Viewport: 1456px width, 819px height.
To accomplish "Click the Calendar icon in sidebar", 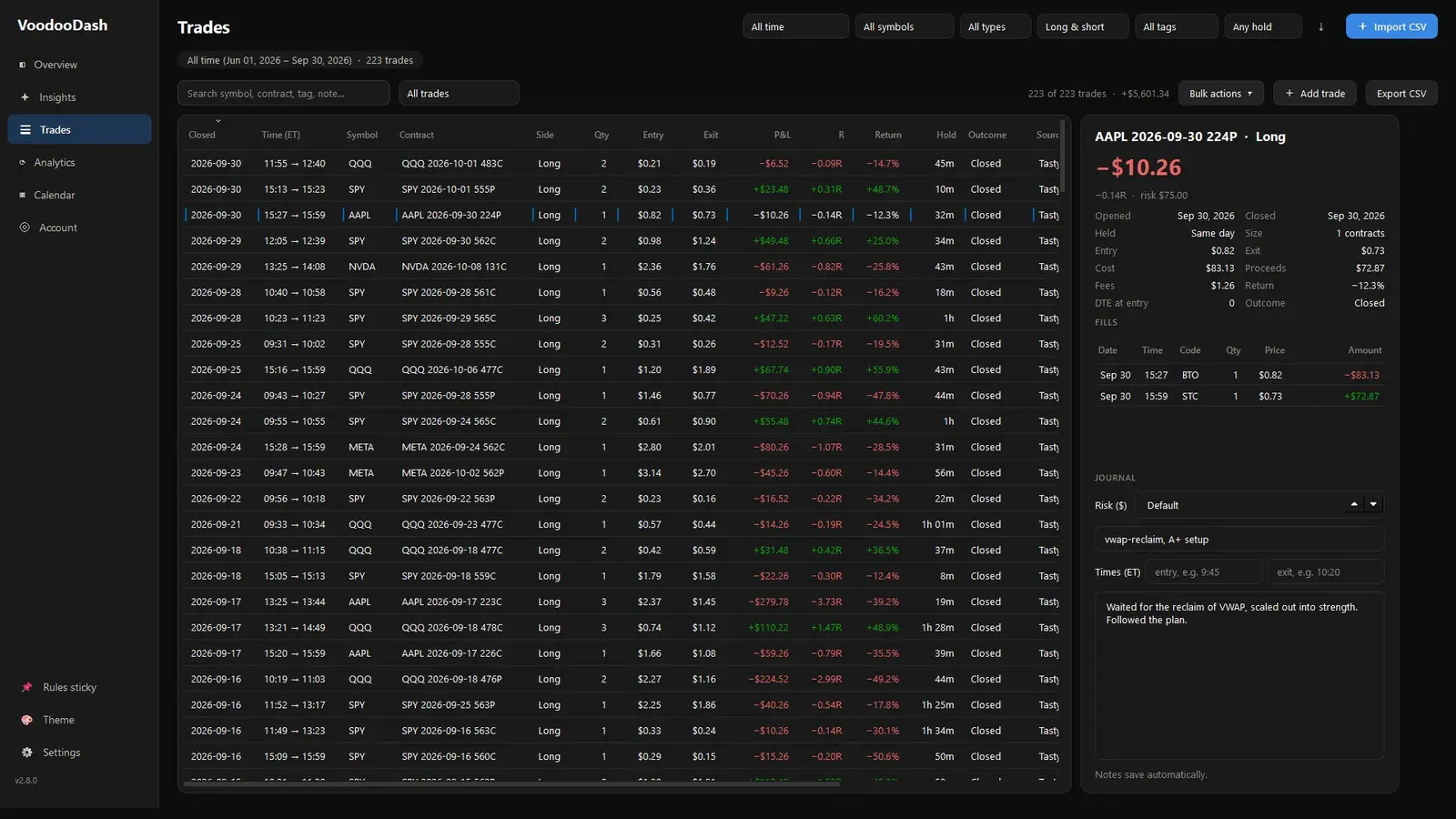I will pos(23,195).
